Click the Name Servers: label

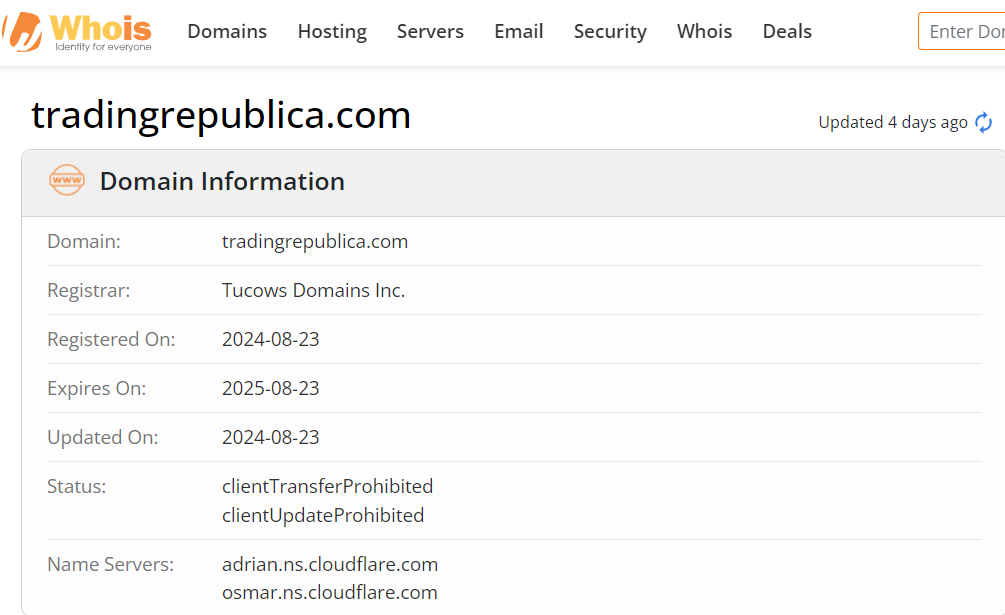point(110,564)
